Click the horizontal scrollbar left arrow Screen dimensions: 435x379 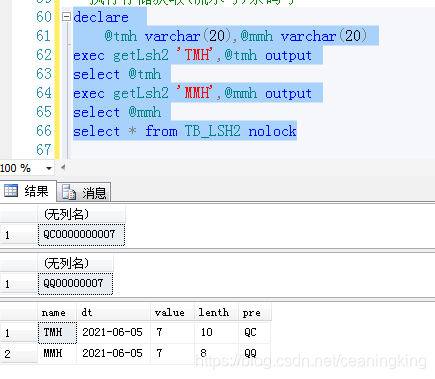coord(63,168)
